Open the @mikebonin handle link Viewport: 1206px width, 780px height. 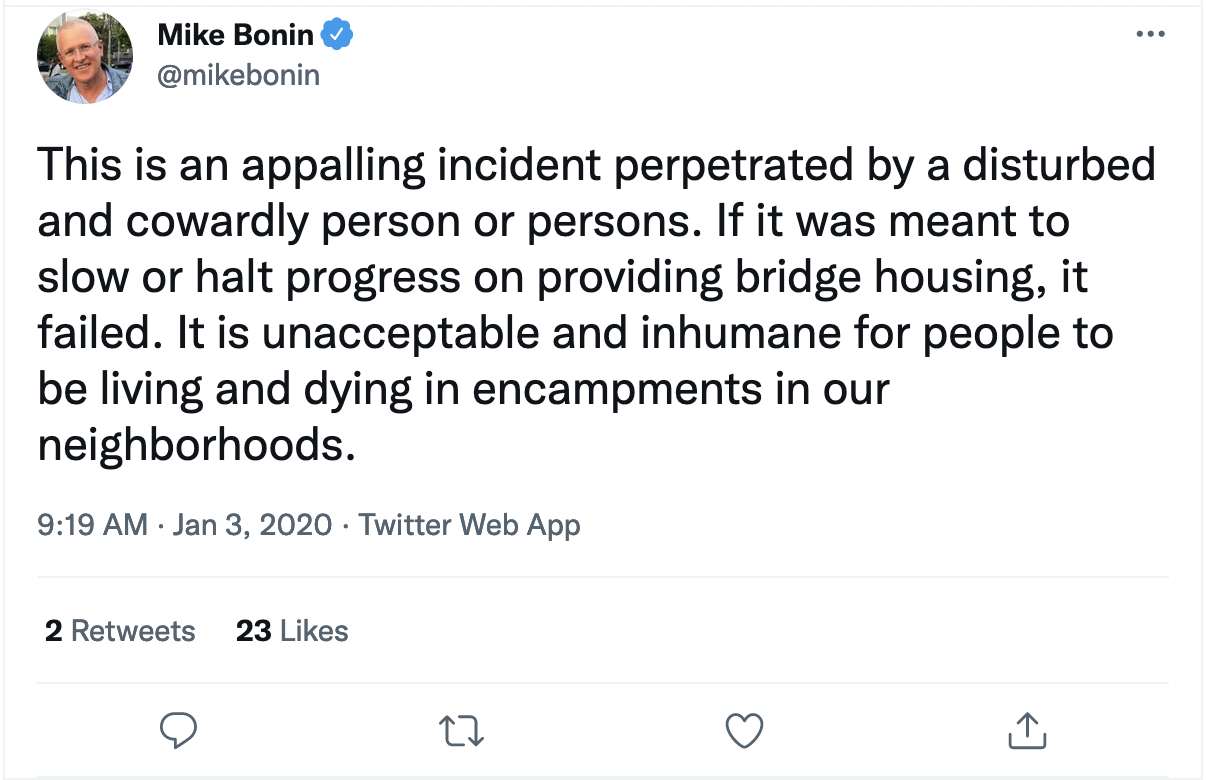[x=239, y=75]
